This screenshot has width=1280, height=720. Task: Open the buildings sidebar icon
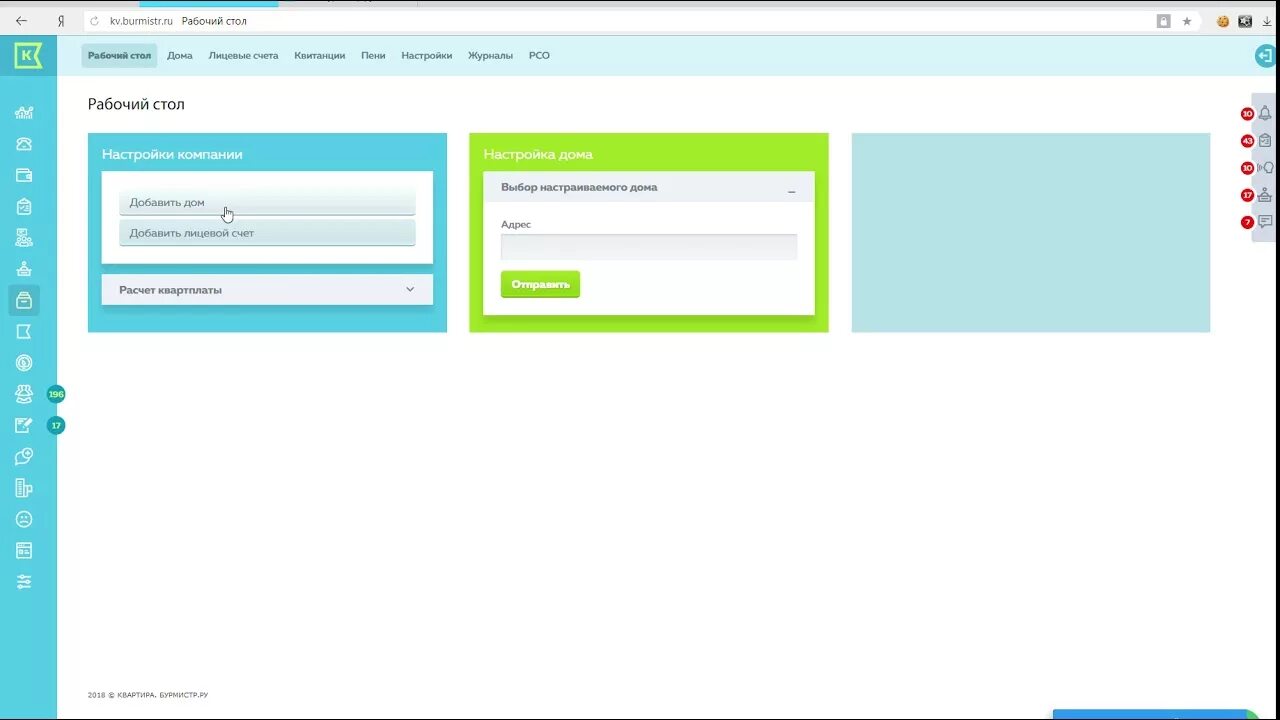coord(24,488)
